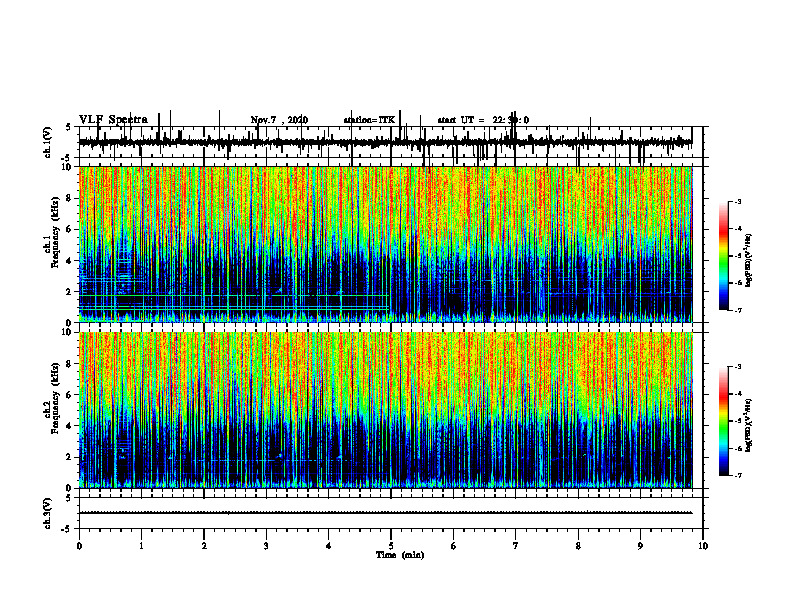792x612 pixels.
Task: Click the ch.1 spectrogram color scale bar
Action: pyautogui.click(x=723, y=256)
